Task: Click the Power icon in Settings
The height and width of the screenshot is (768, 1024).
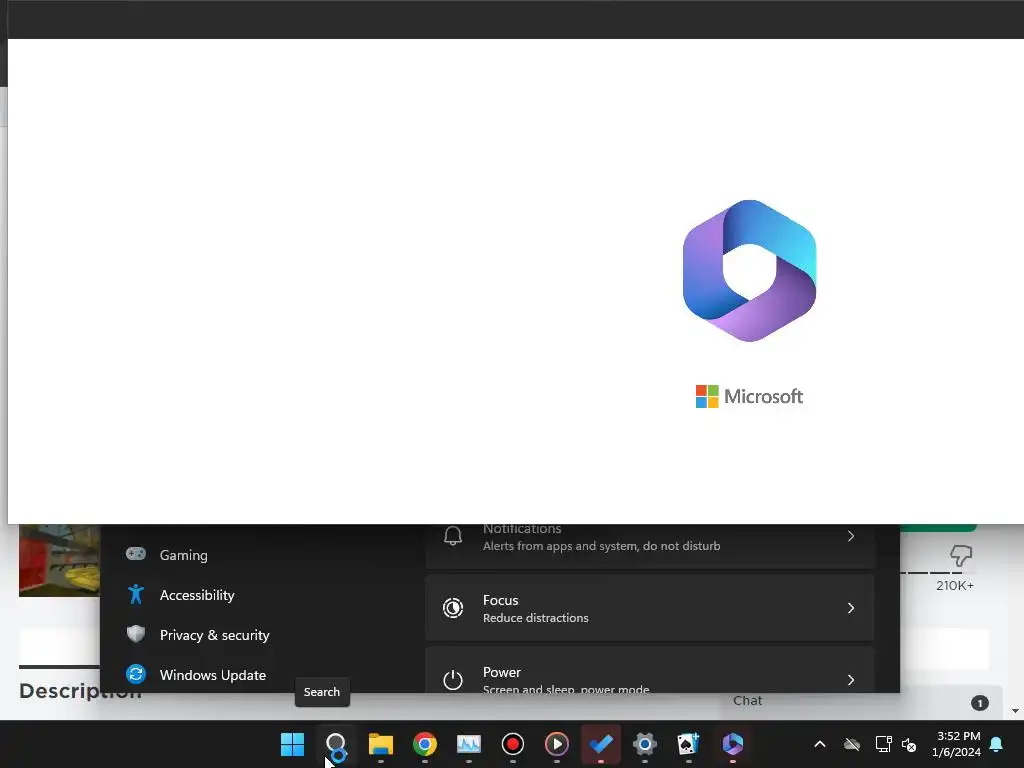Action: [453, 680]
